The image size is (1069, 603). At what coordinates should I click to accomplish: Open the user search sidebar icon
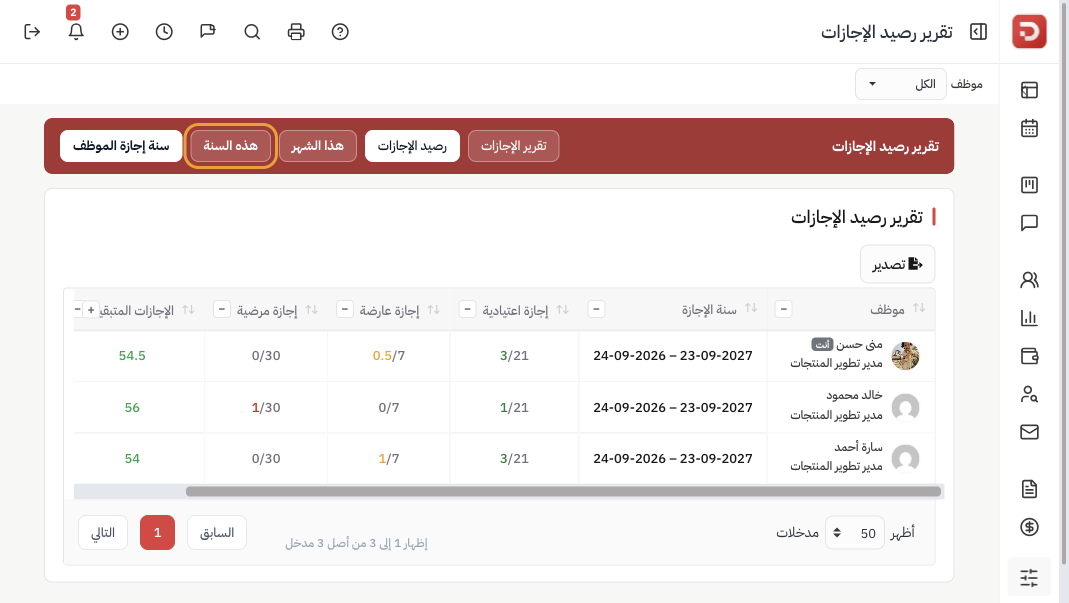(x=1029, y=394)
